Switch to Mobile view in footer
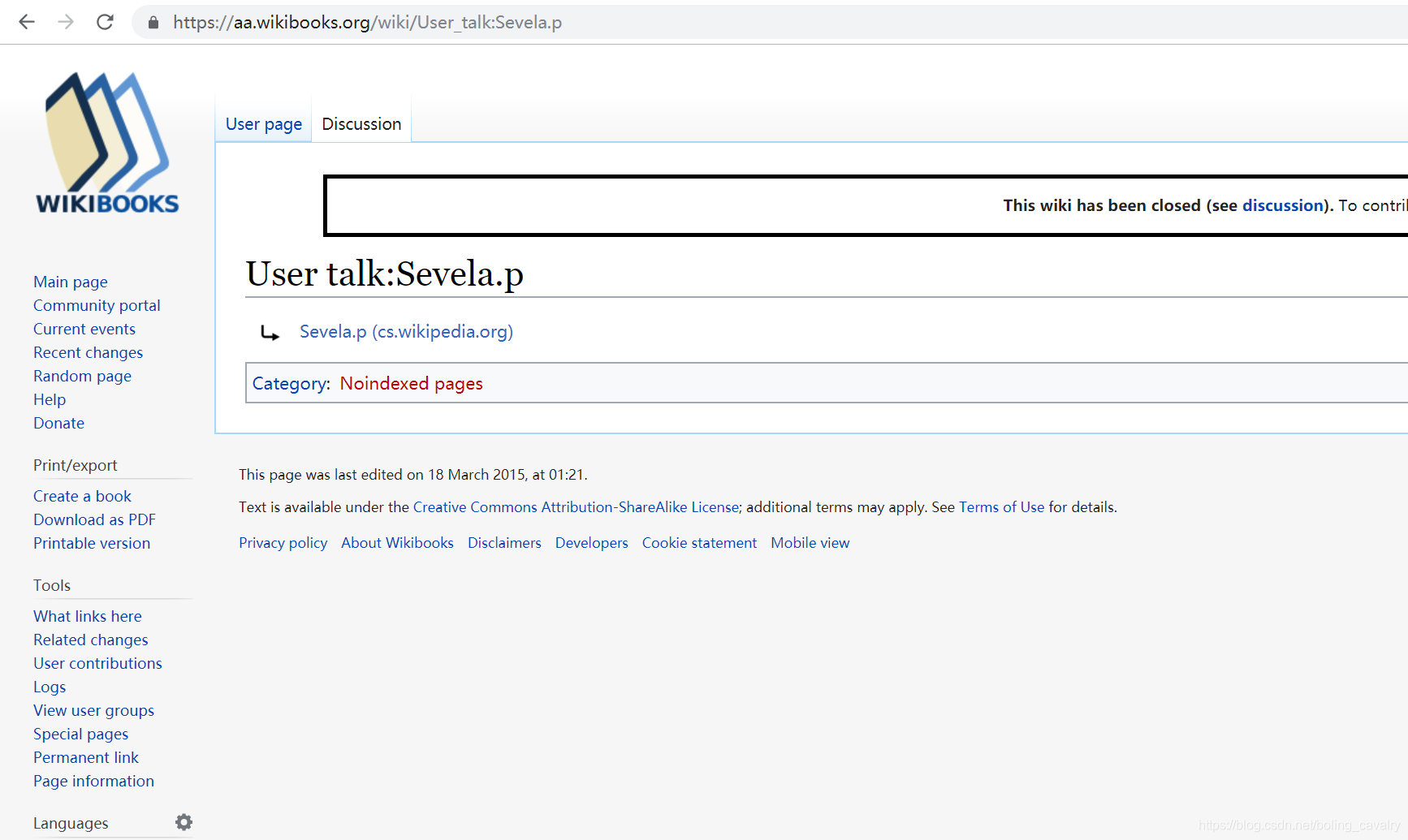 coord(810,543)
